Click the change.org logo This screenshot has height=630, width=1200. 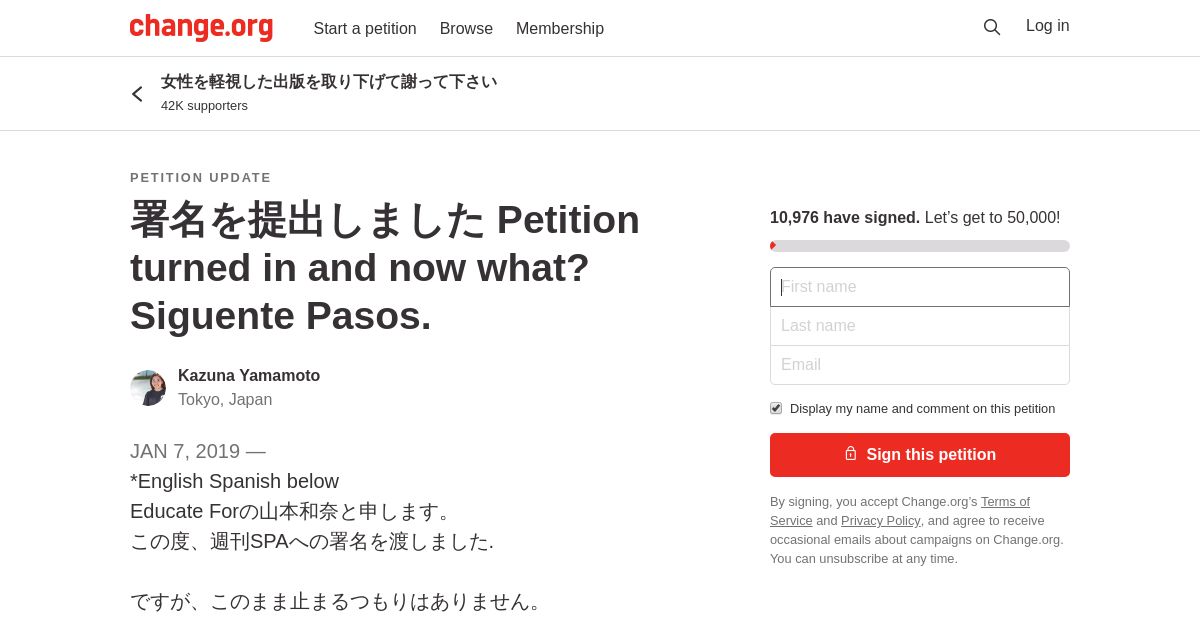(x=201, y=28)
